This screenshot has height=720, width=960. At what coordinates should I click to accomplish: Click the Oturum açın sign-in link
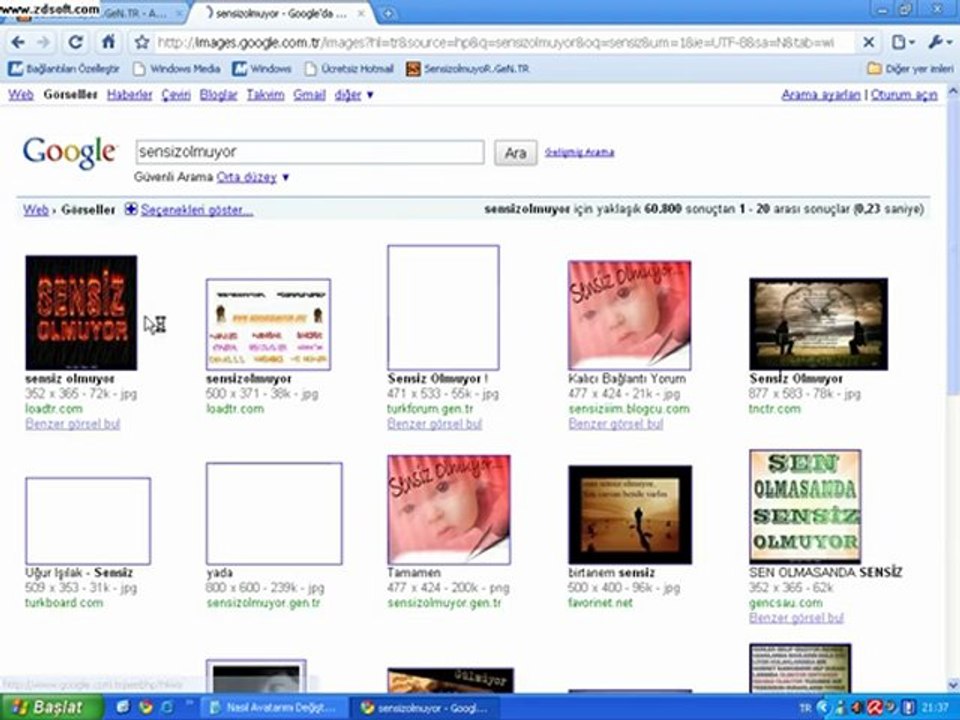[x=904, y=95]
